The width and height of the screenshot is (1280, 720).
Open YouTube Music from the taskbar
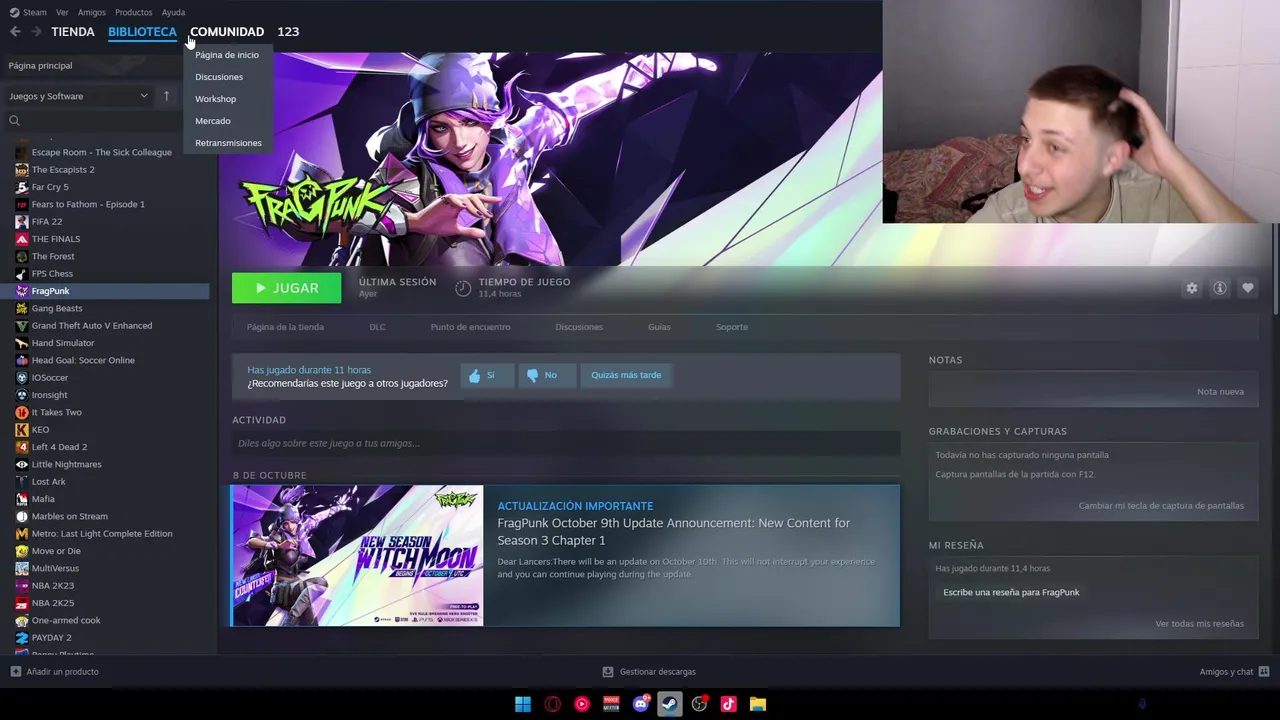(582, 704)
